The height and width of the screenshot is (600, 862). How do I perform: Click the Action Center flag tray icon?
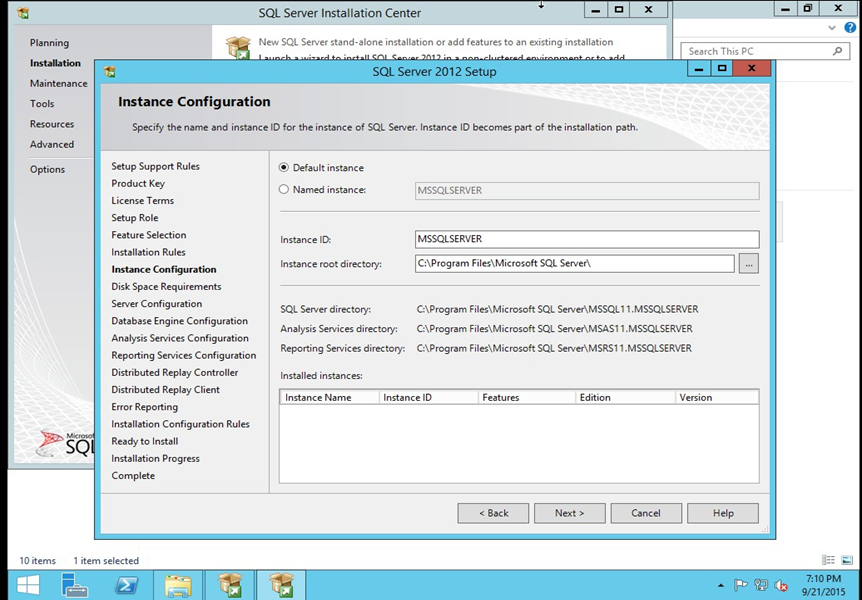(x=741, y=585)
